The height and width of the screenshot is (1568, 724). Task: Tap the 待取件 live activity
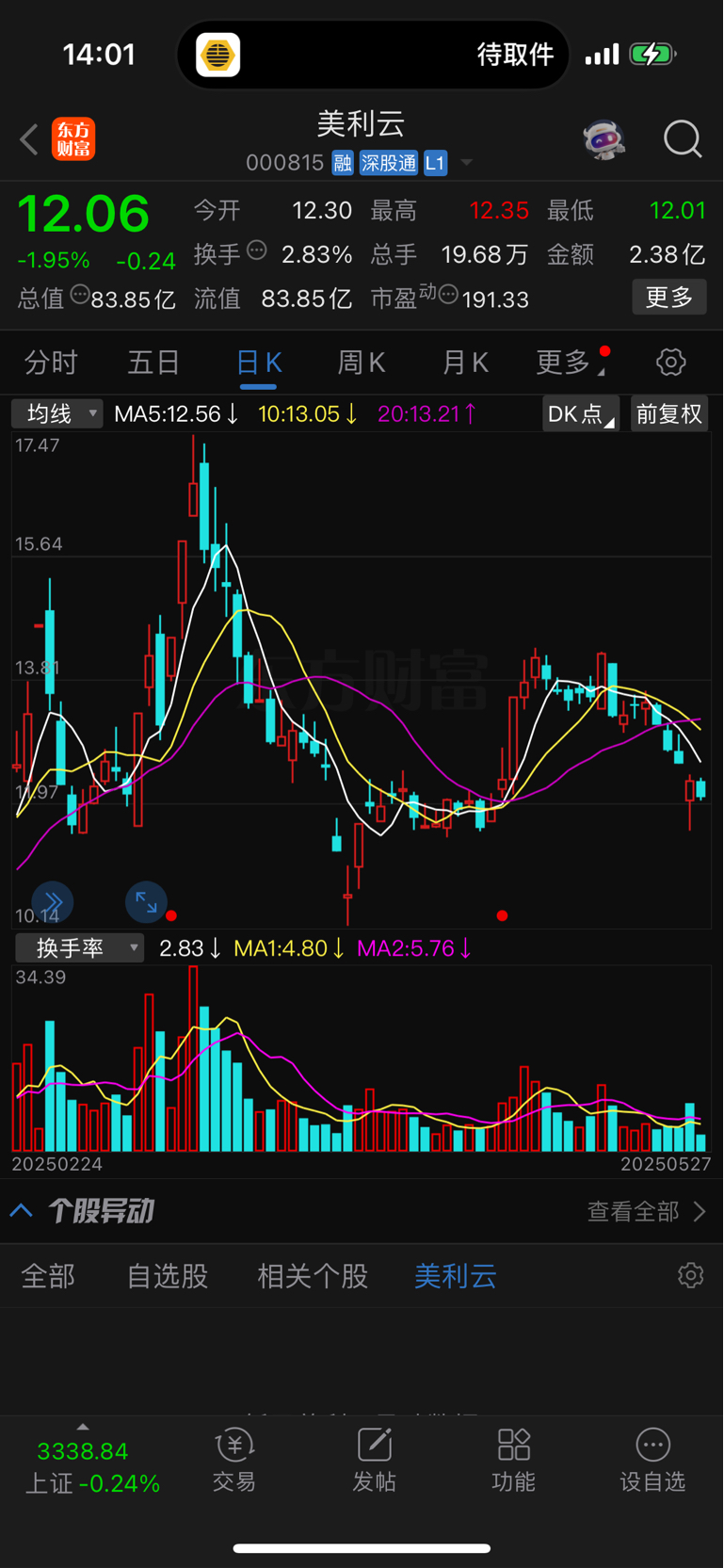[515, 55]
